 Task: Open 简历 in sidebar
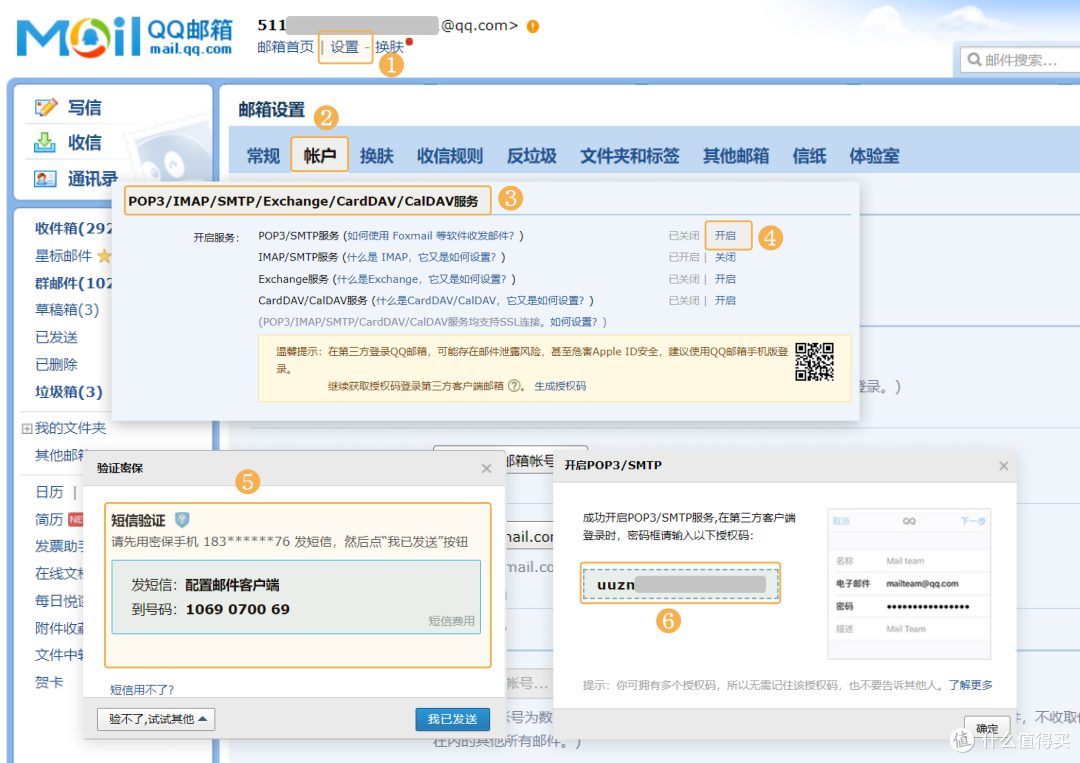coord(49,519)
